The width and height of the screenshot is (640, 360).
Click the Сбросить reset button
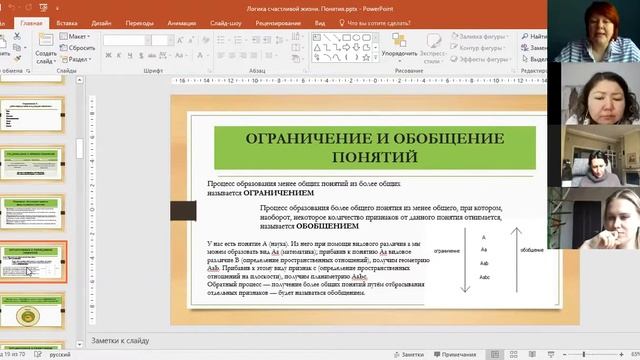(x=77, y=48)
